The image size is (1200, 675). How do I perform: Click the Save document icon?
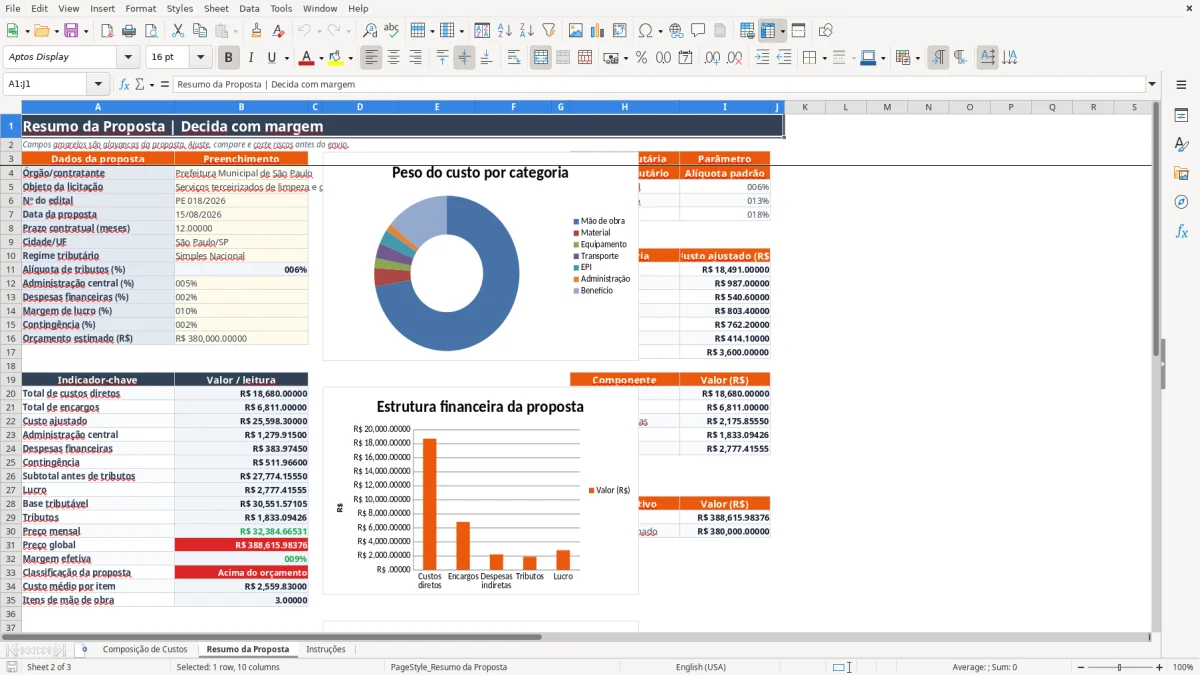71,31
